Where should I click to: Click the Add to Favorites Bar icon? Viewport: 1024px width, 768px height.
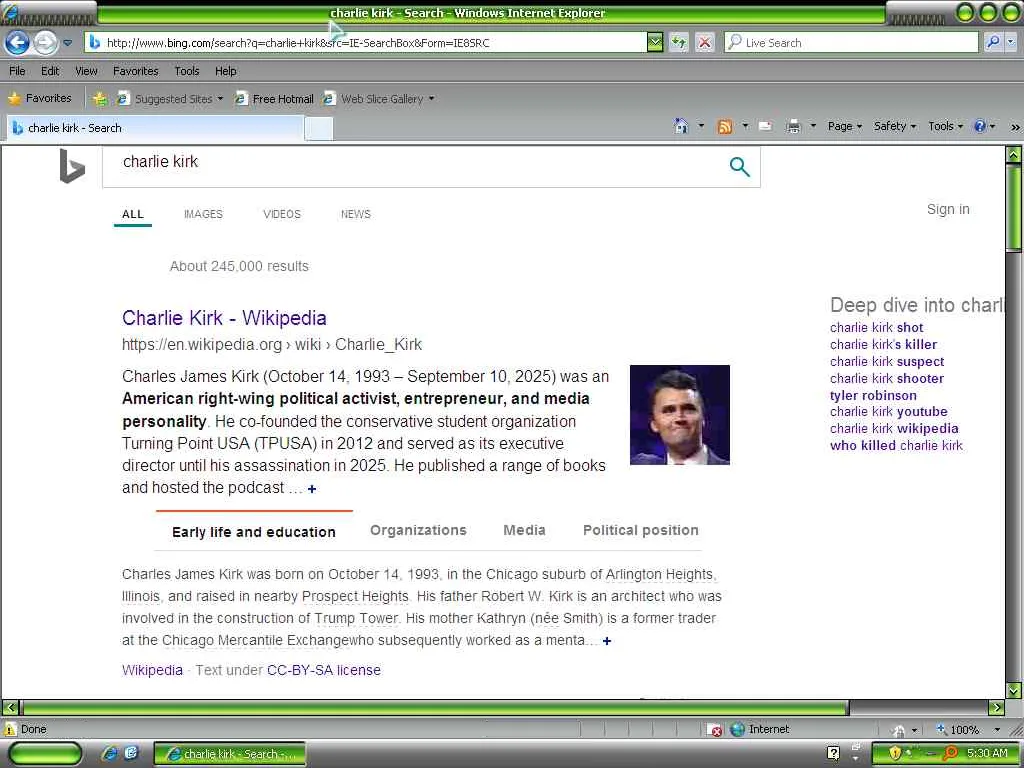[x=100, y=99]
